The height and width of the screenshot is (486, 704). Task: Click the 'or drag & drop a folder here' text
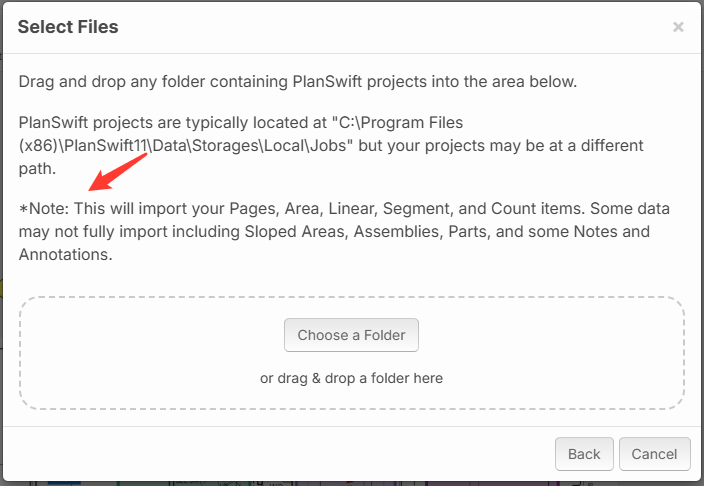click(x=351, y=378)
